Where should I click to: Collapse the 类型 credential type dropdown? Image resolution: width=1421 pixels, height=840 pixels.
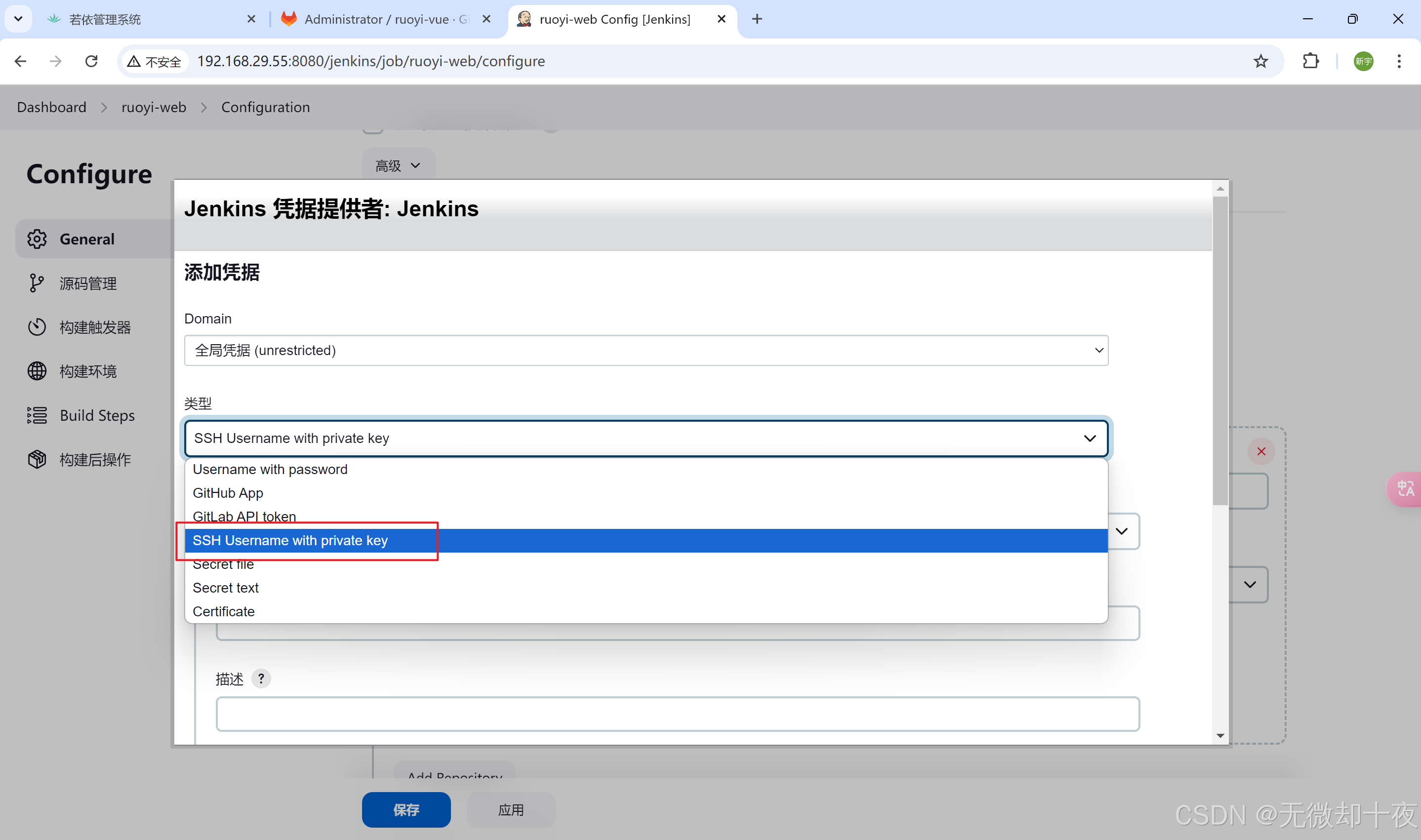pos(646,438)
